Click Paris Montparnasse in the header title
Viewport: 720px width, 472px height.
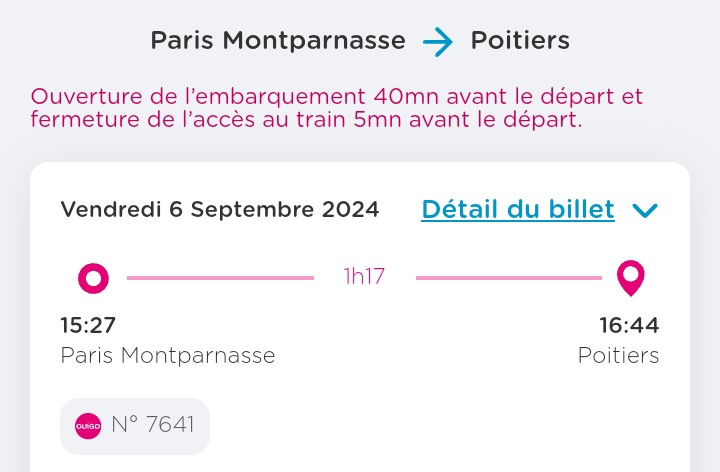278,40
